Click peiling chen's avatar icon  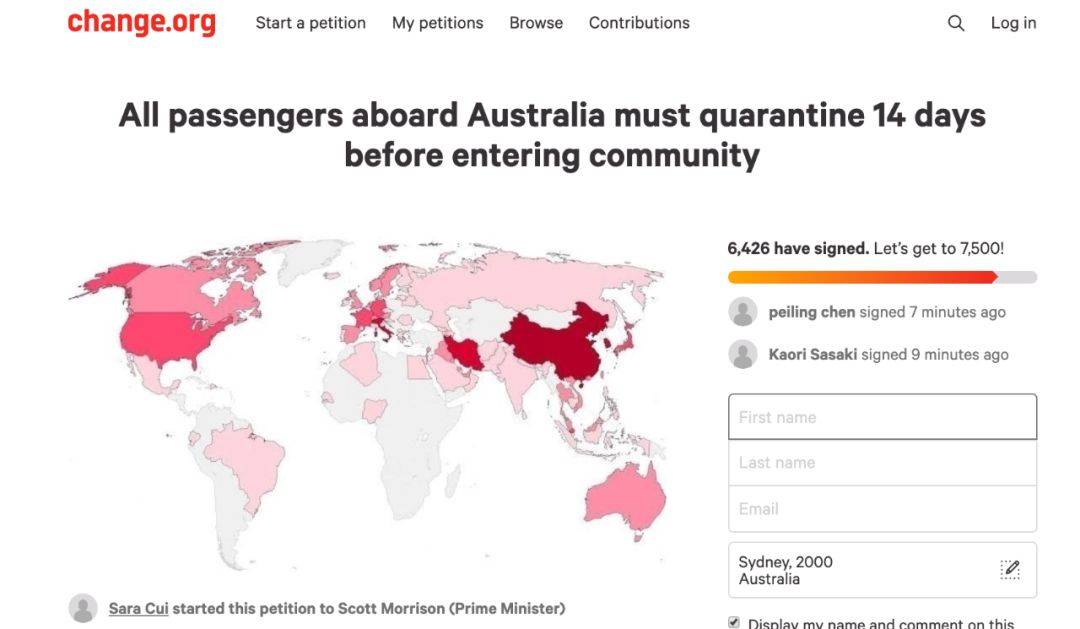tap(743, 312)
